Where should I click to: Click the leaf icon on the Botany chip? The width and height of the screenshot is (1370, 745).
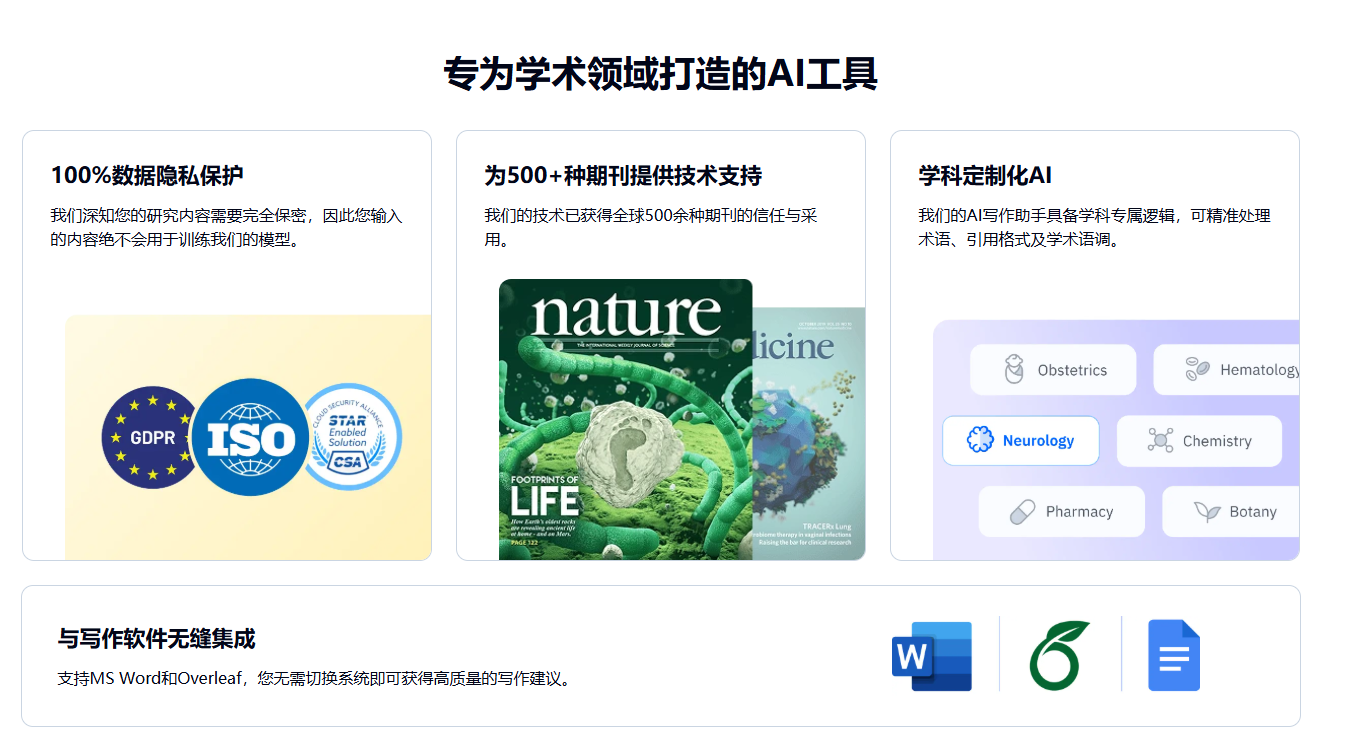point(1210,511)
